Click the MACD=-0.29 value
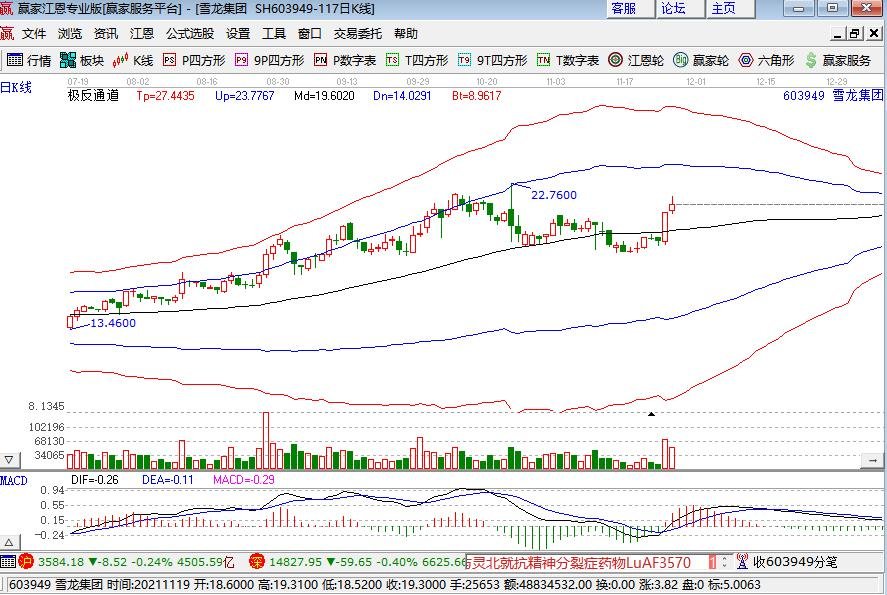Screen dimensions: 887x595 click(243, 480)
